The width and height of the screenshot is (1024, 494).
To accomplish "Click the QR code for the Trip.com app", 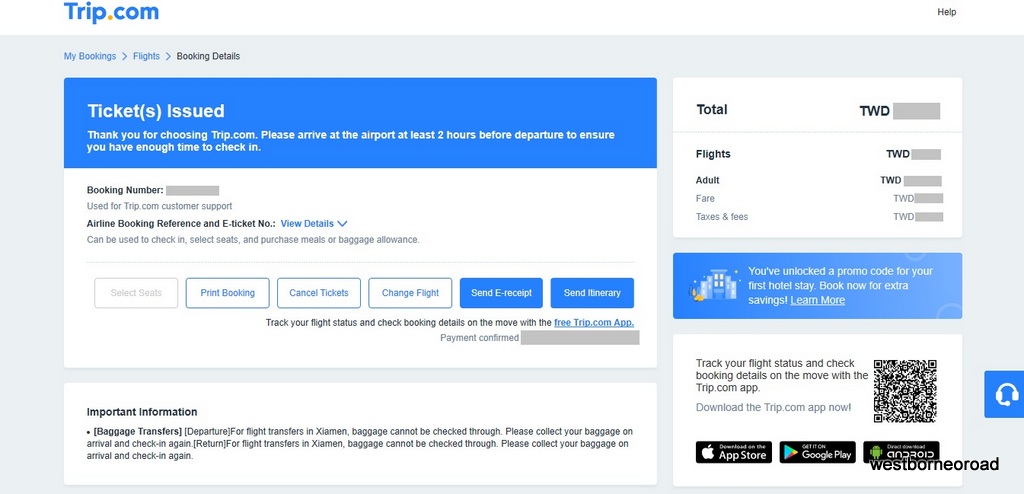I will [x=905, y=391].
